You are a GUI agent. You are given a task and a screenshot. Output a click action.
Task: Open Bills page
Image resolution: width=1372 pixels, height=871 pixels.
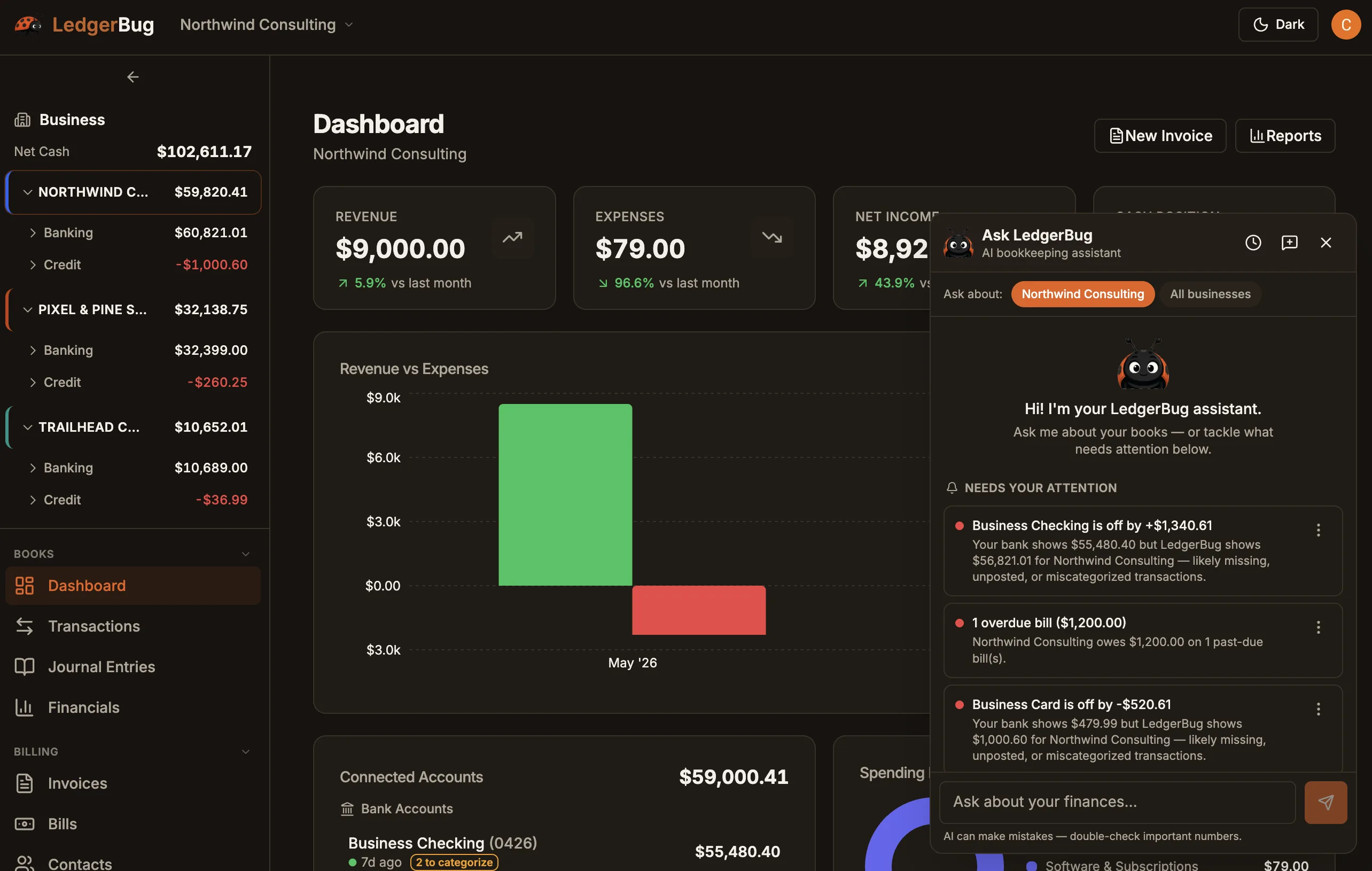pyautogui.click(x=132, y=823)
